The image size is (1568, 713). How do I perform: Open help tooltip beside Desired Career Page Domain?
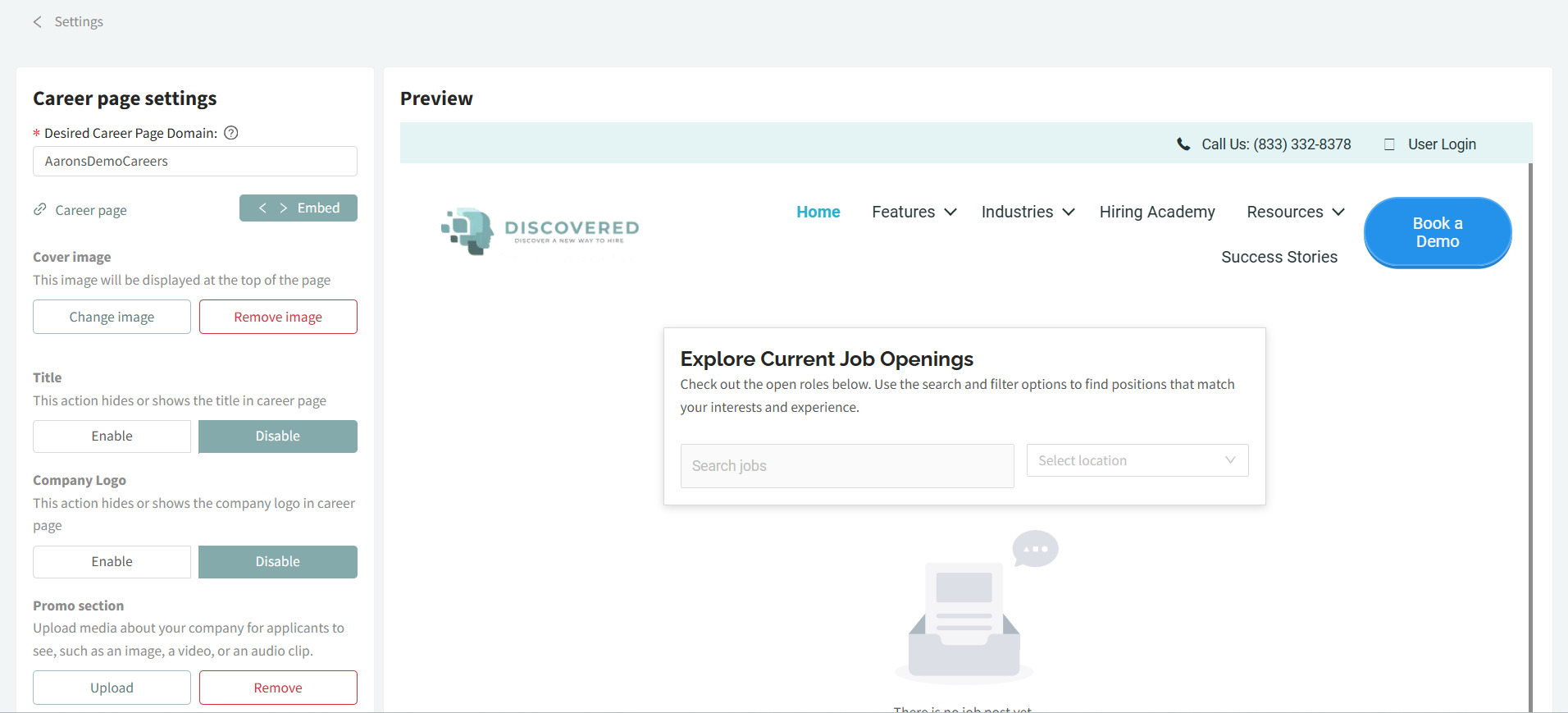pos(231,133)
